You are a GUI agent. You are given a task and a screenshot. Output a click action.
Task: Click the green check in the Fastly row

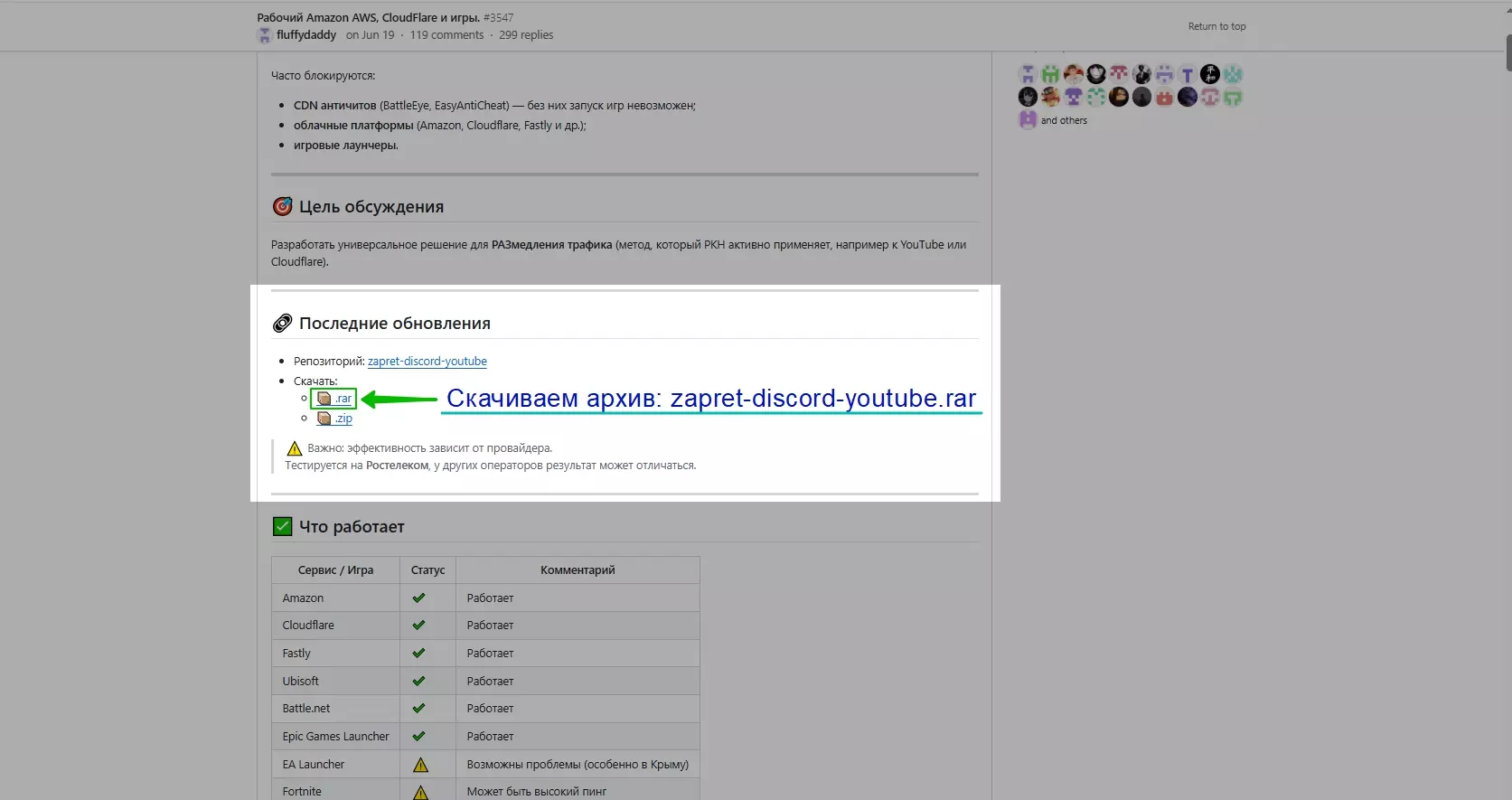pyautogui.click(x=418, y=654)
